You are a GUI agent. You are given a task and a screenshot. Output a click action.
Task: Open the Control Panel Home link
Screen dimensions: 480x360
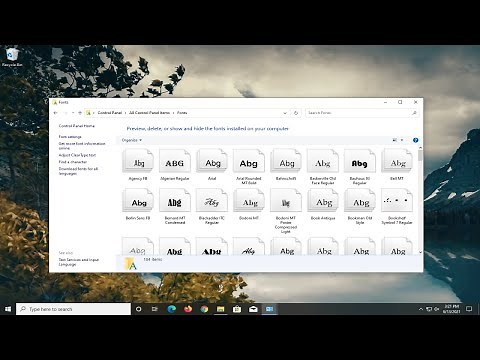coord(77,126)
